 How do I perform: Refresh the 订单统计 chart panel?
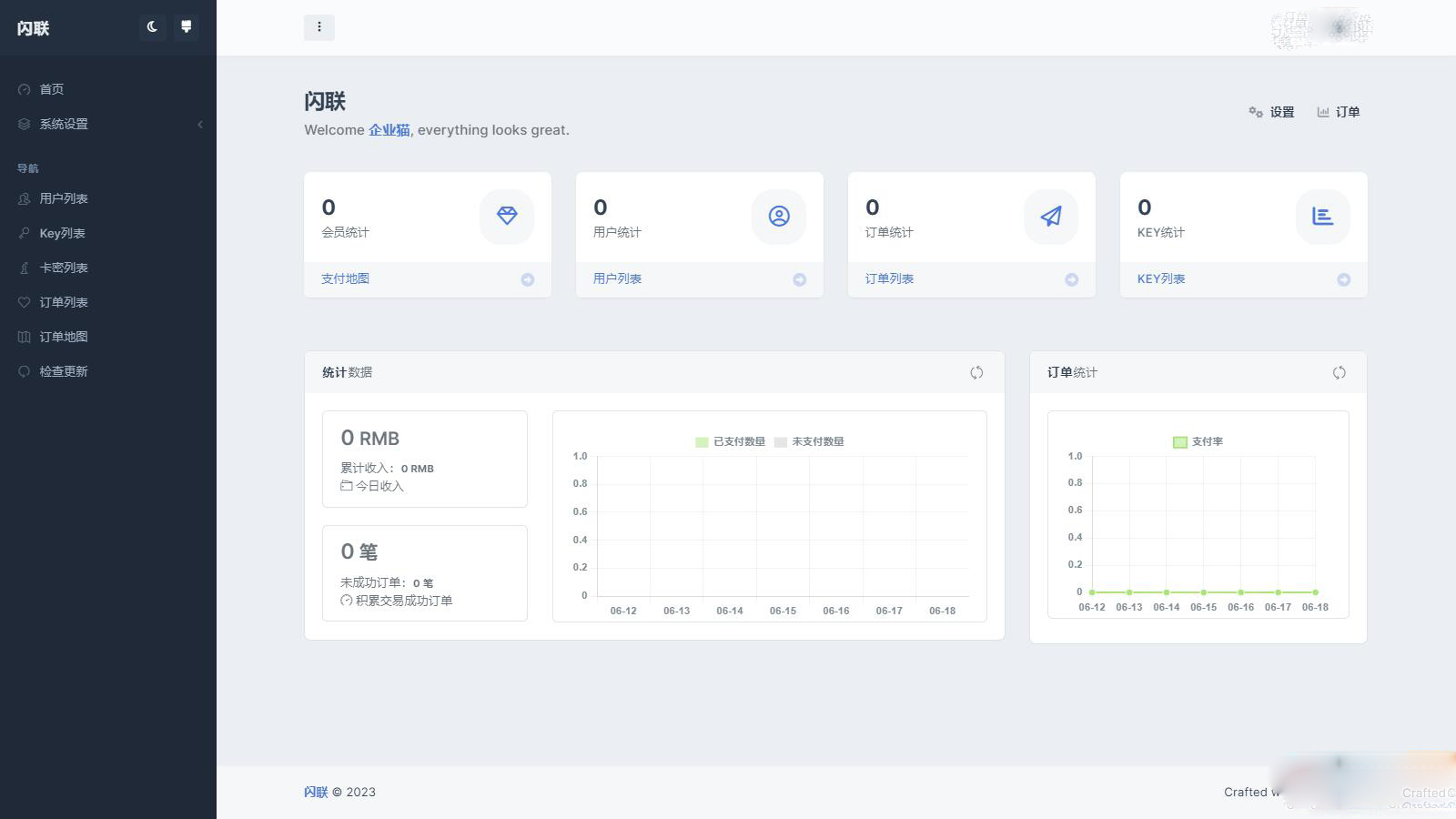[1339, 372]
